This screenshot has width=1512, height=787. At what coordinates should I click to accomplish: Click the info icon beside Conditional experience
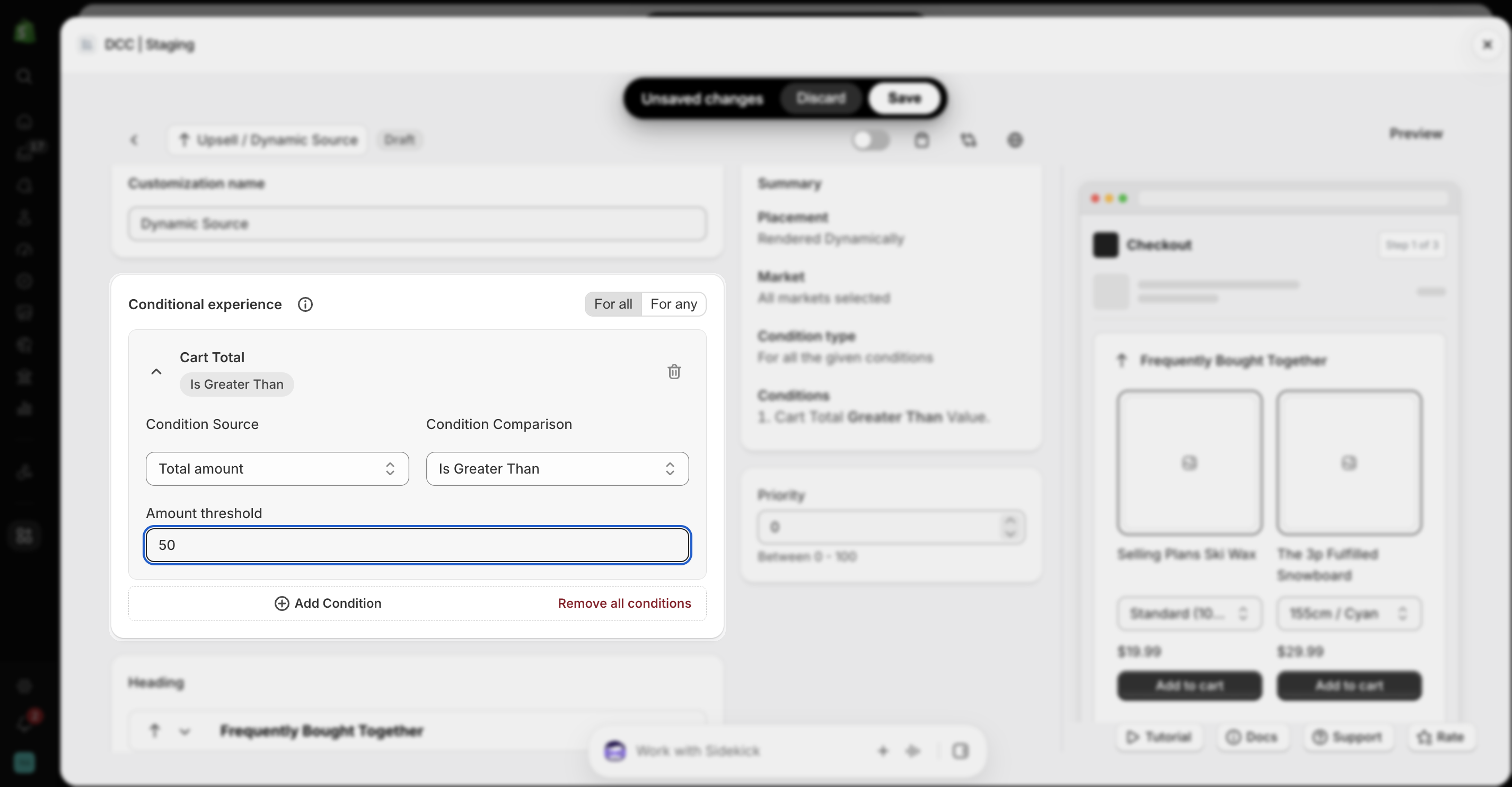coord(305,304)
